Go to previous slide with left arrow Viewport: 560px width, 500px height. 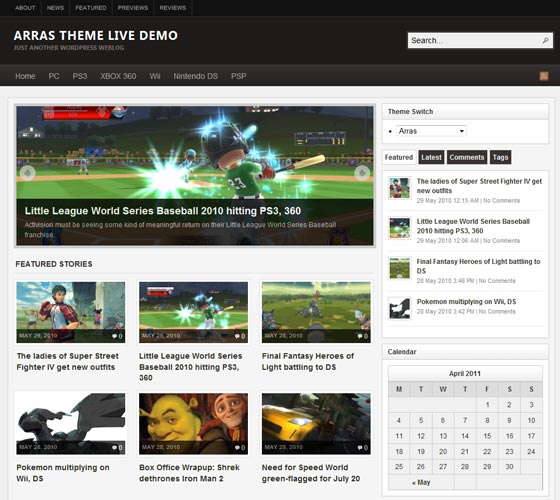(28, 172)
